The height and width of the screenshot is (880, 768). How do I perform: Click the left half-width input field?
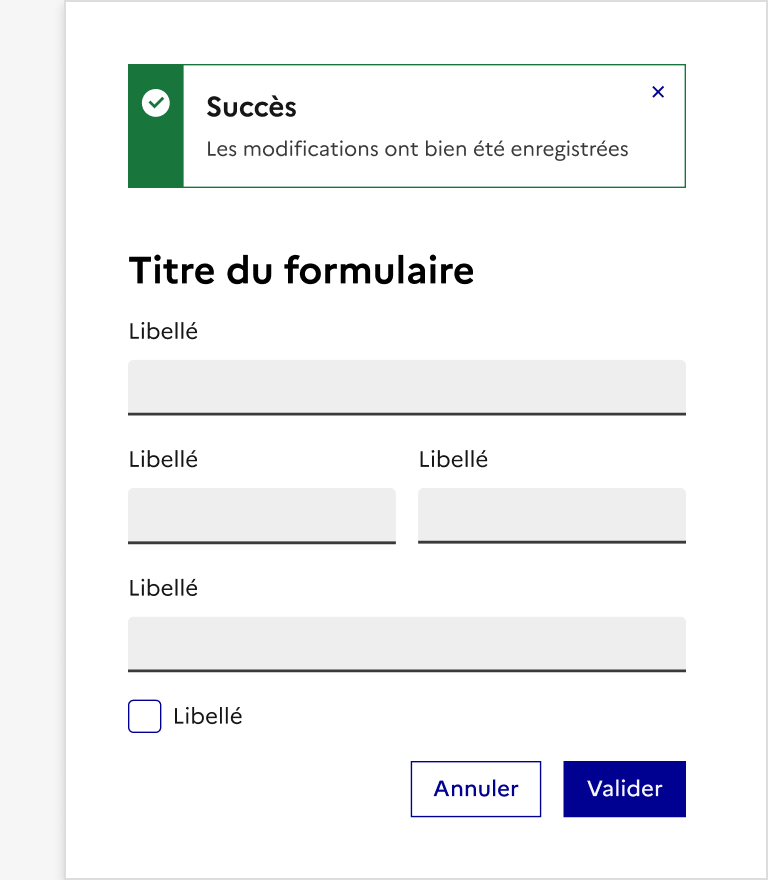262,514
